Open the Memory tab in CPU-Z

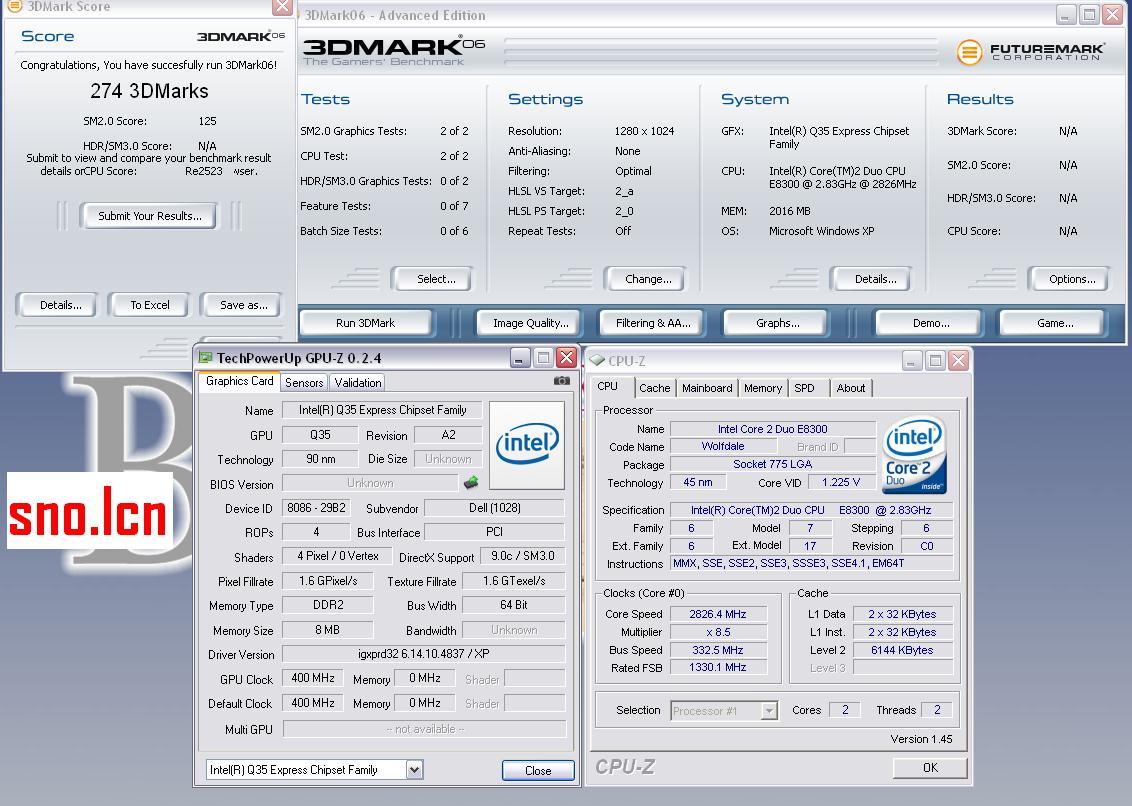pos(763,388)
